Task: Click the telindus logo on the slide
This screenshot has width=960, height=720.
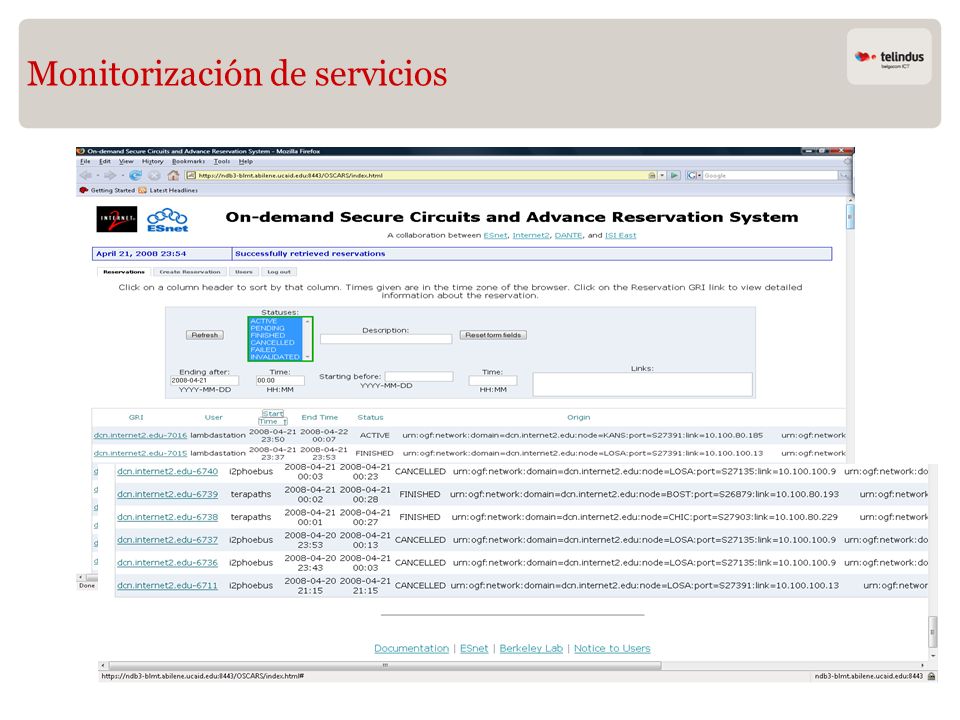Action: click(x=889, y=58)
